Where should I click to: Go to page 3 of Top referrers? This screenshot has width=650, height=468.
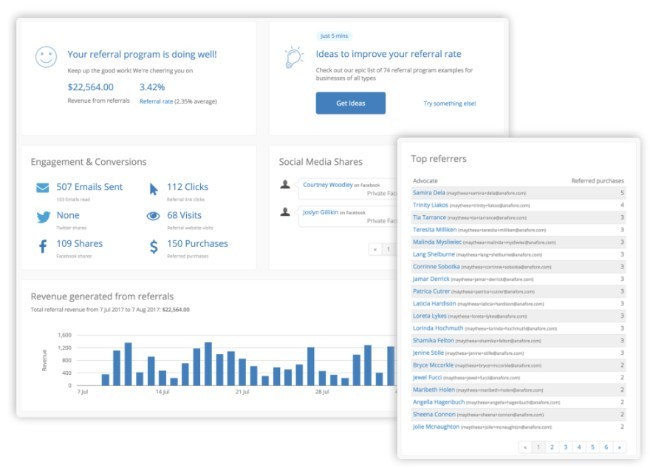tap(565, 447)
